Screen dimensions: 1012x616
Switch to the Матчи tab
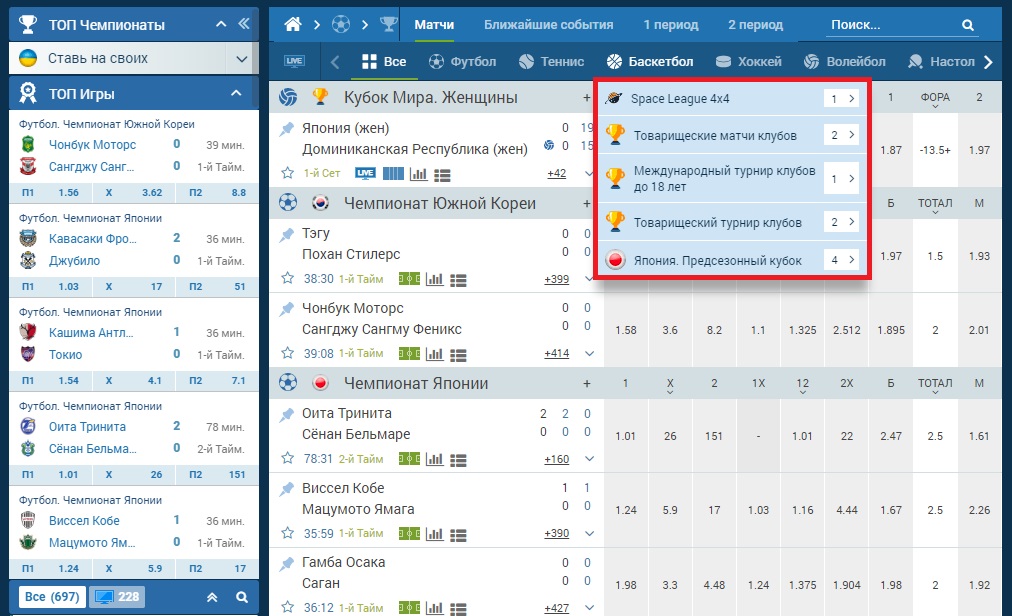click(x=434, y=25)
